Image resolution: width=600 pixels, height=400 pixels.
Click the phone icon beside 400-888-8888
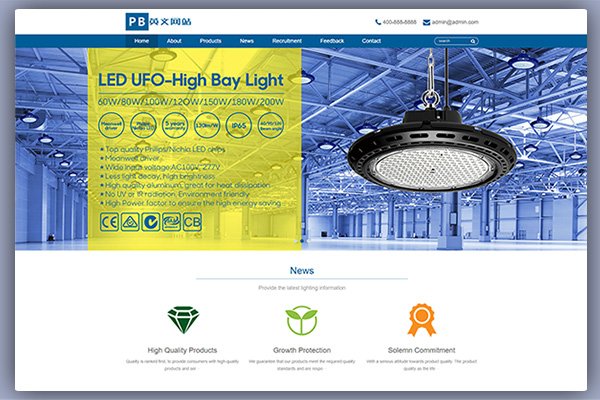378,22
